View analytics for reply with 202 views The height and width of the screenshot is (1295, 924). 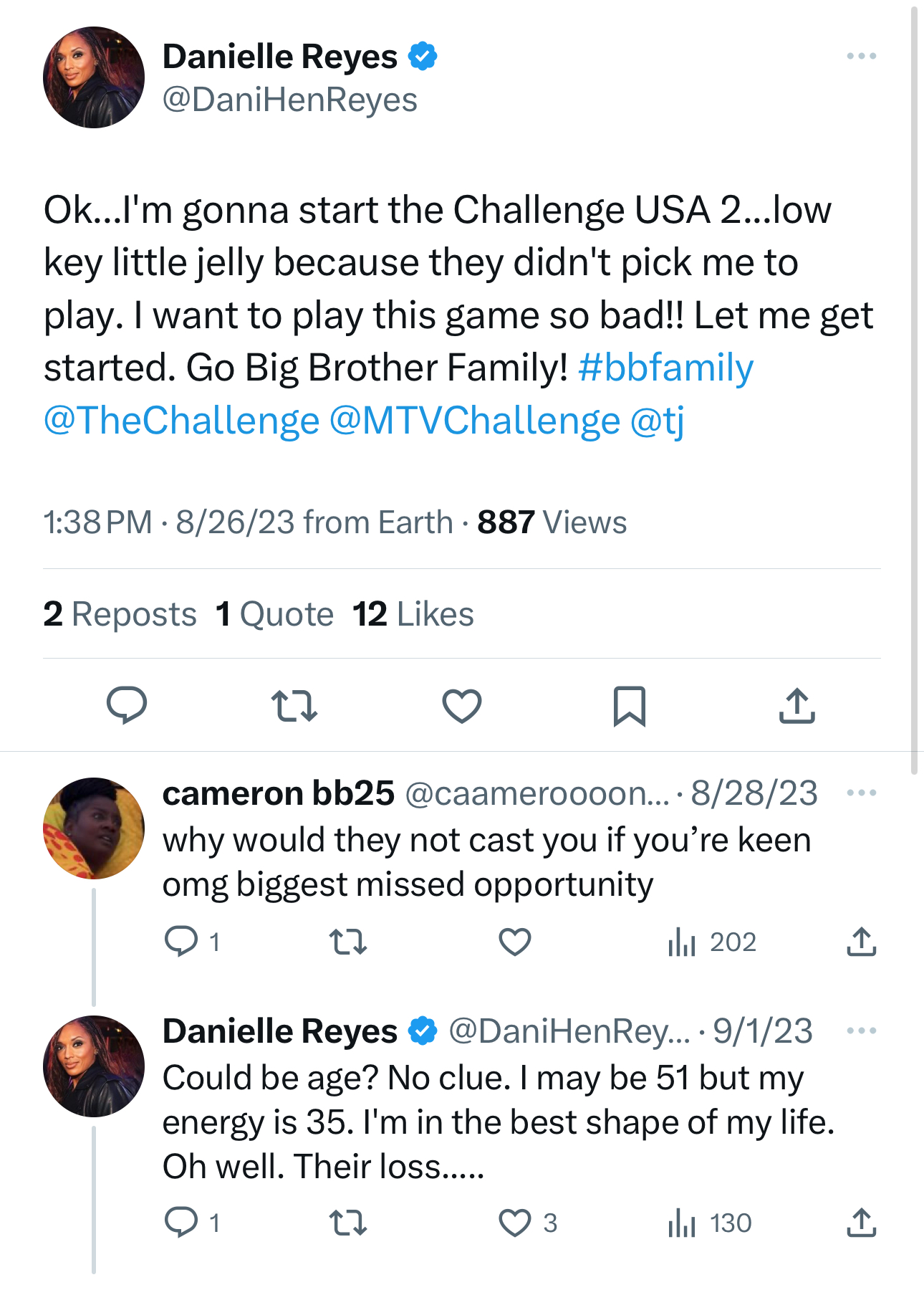pos(711,942)
